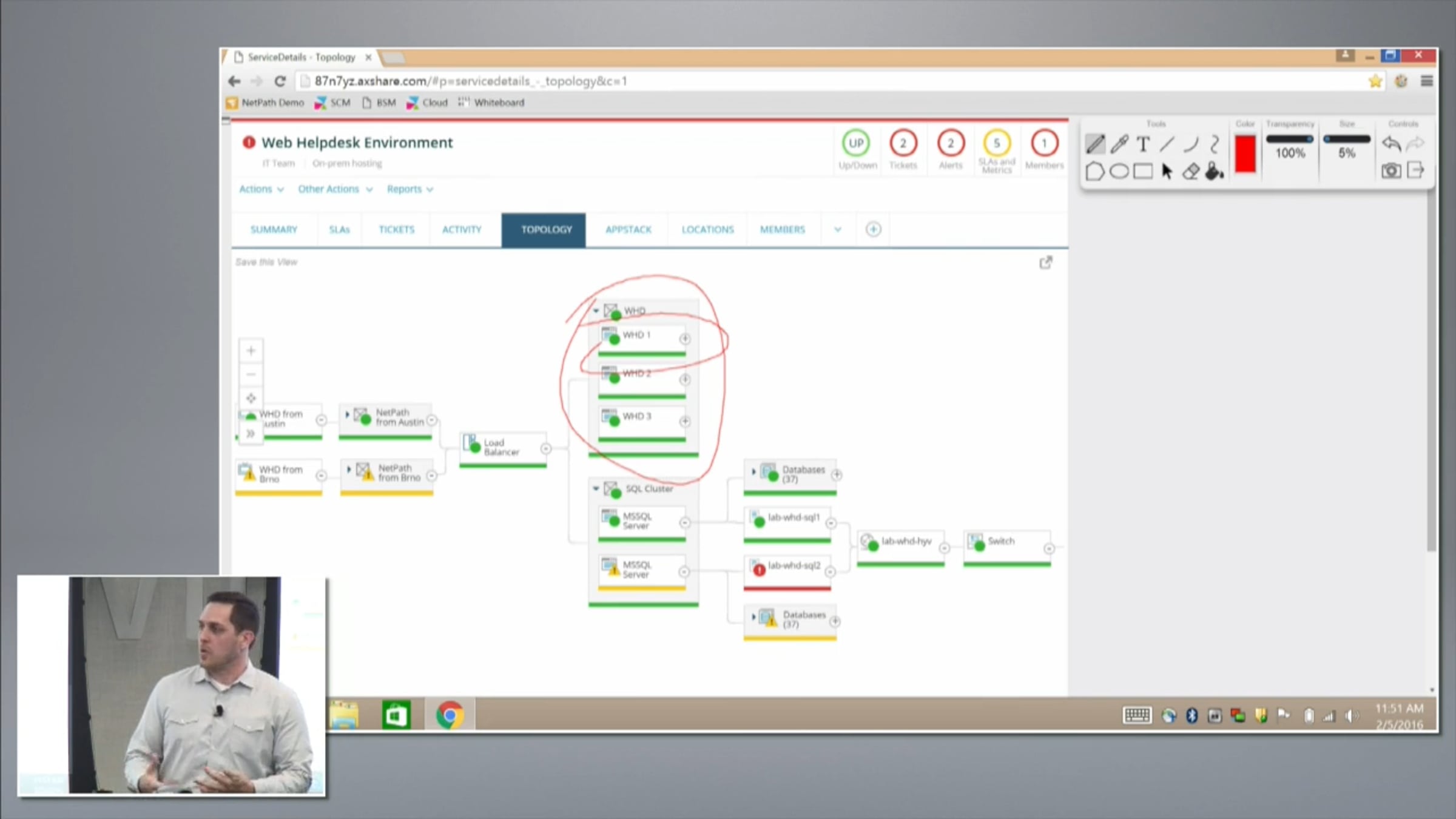Toggle the collapse circle on Load Balancer node
1456x819 pixels.
(546, 449)
